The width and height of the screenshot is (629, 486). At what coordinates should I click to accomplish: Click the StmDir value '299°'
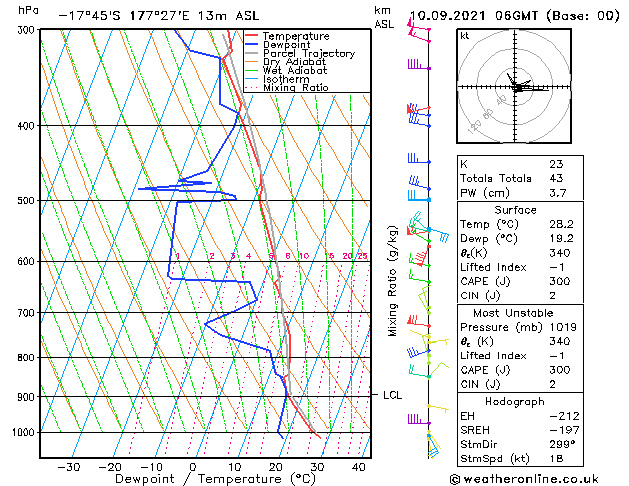[562, 444]
